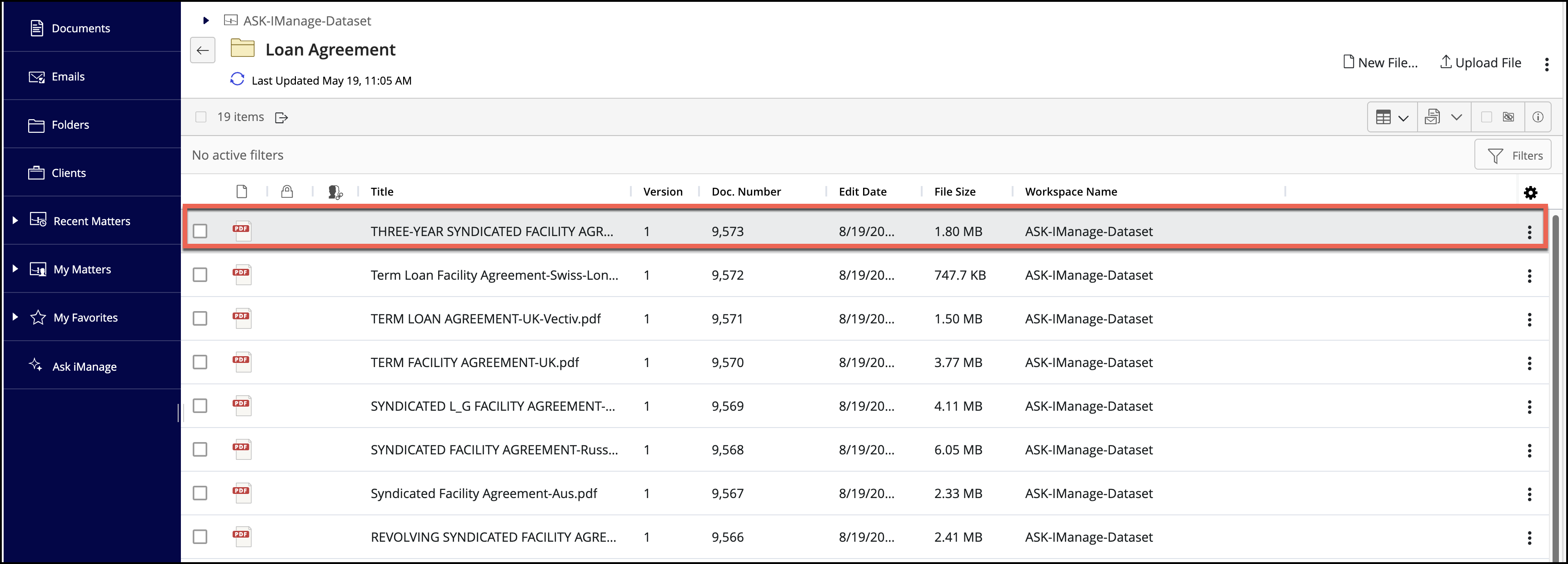This screenshot has height=564, width=1568.
Task: Open the Filters button
Action: [x=1513, y=155]
